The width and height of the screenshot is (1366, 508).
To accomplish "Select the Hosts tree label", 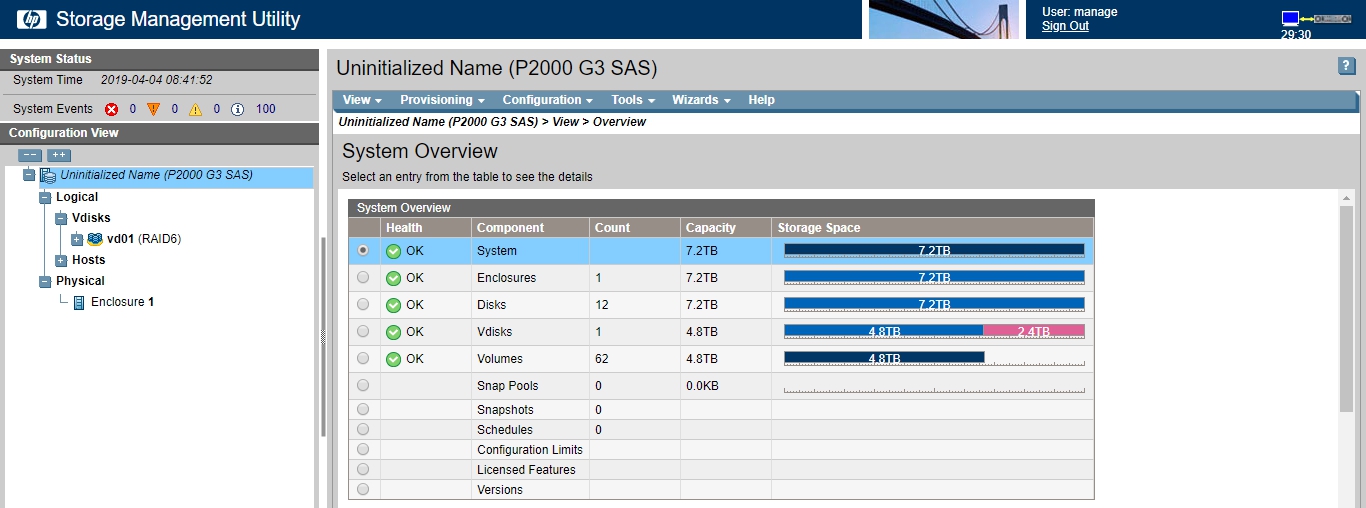I will (88, 260).
